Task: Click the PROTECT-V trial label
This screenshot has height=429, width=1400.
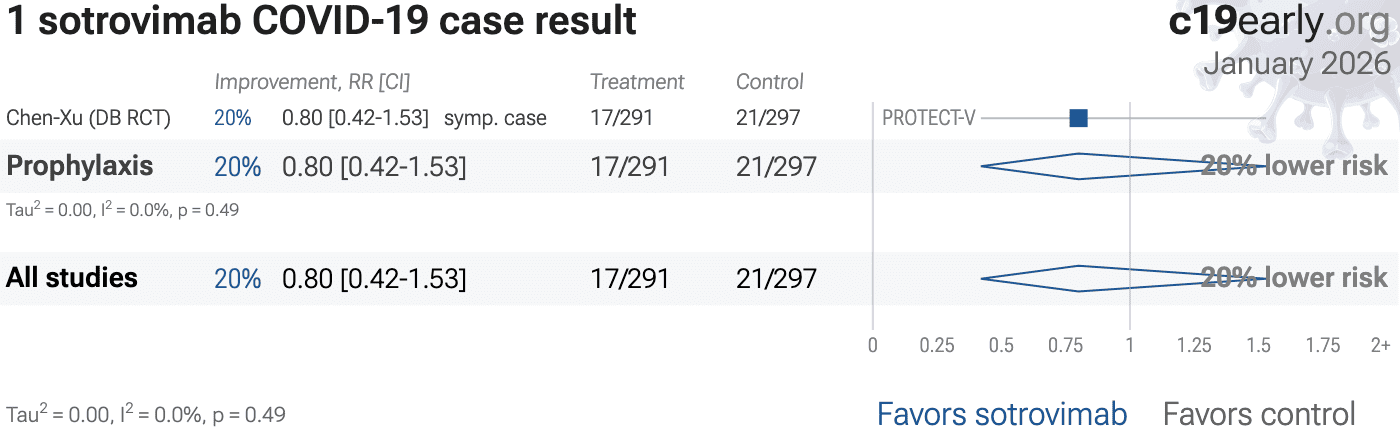Action: click(928, 118)
